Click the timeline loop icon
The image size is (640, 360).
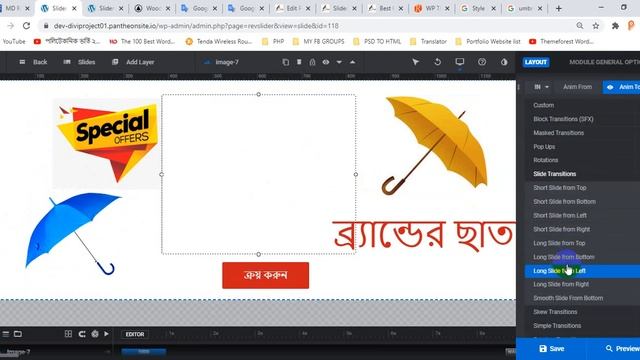[82, 334]
